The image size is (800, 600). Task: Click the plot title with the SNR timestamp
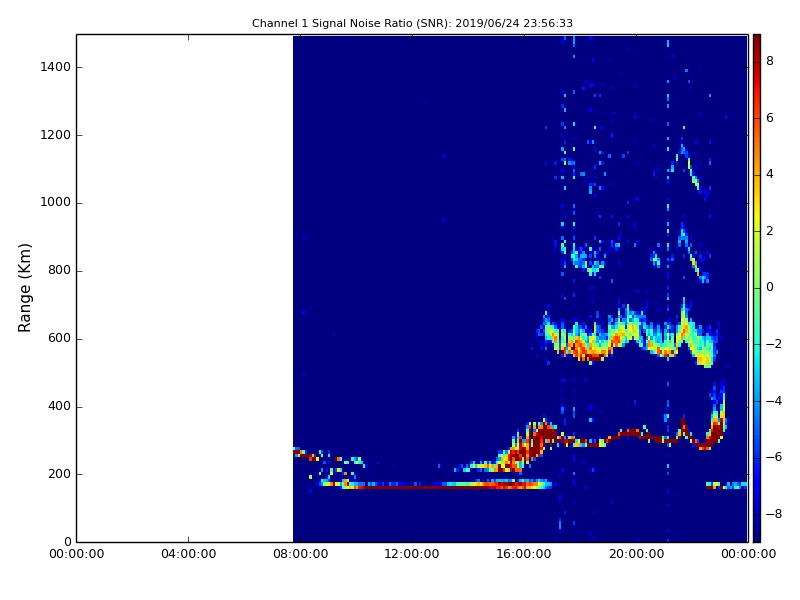[x=412, y=23]
